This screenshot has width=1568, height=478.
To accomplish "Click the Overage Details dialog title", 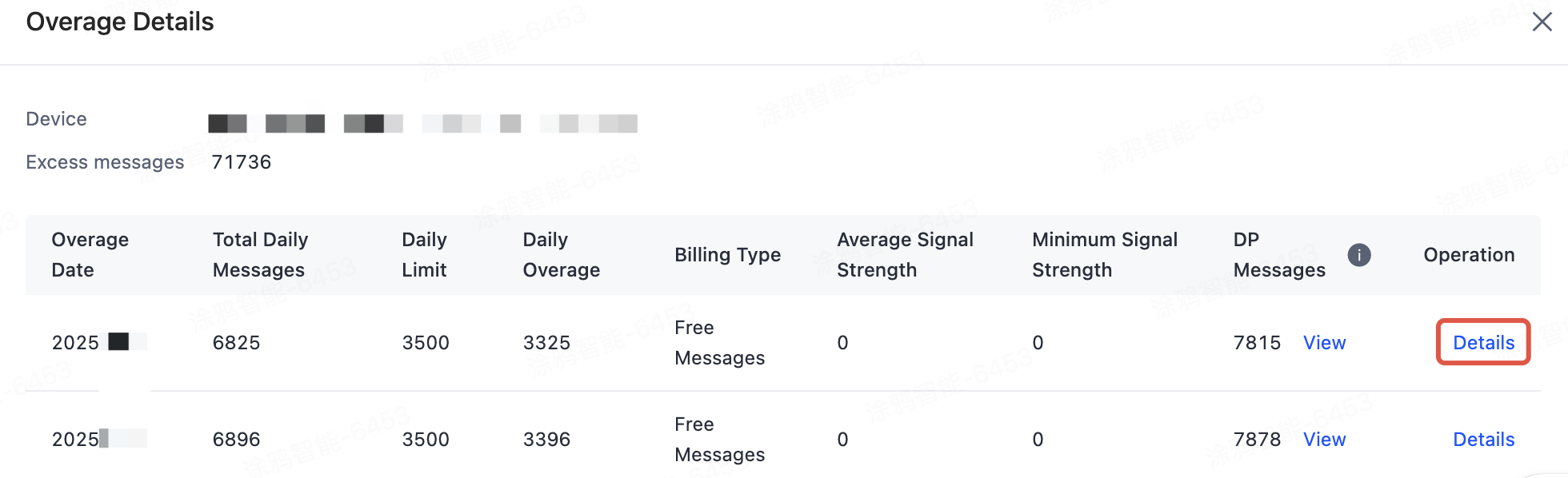I will pos(120,22).
